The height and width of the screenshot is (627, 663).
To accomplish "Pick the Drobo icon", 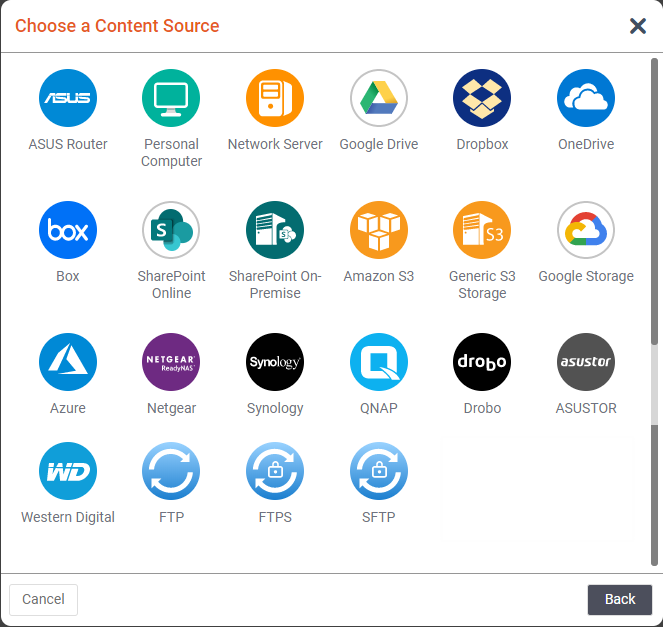I will point(482,362).
